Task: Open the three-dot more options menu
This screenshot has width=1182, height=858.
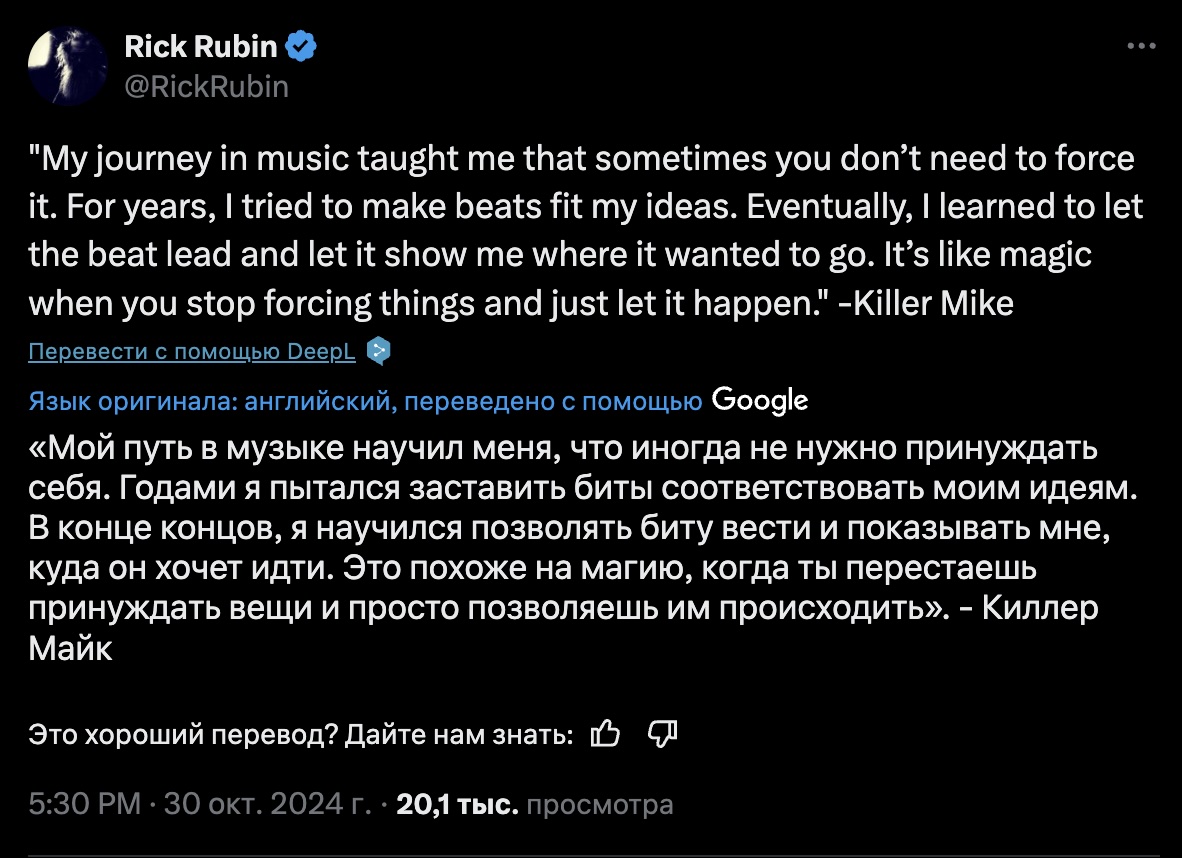Action: coord(1141,46)
